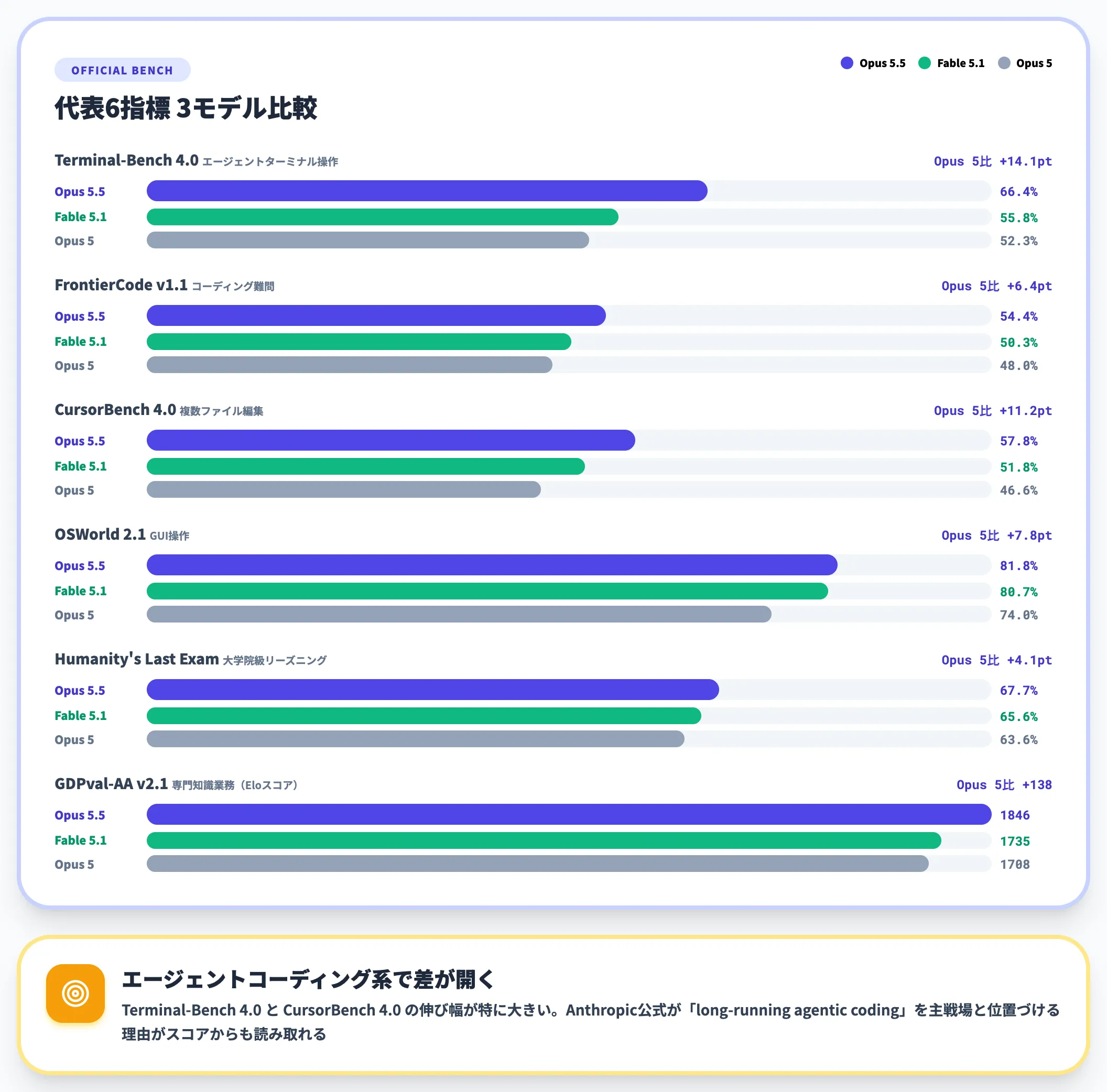
Task: Click the GDPval-AA v2.1 heading
Action: tap(111, 783)
